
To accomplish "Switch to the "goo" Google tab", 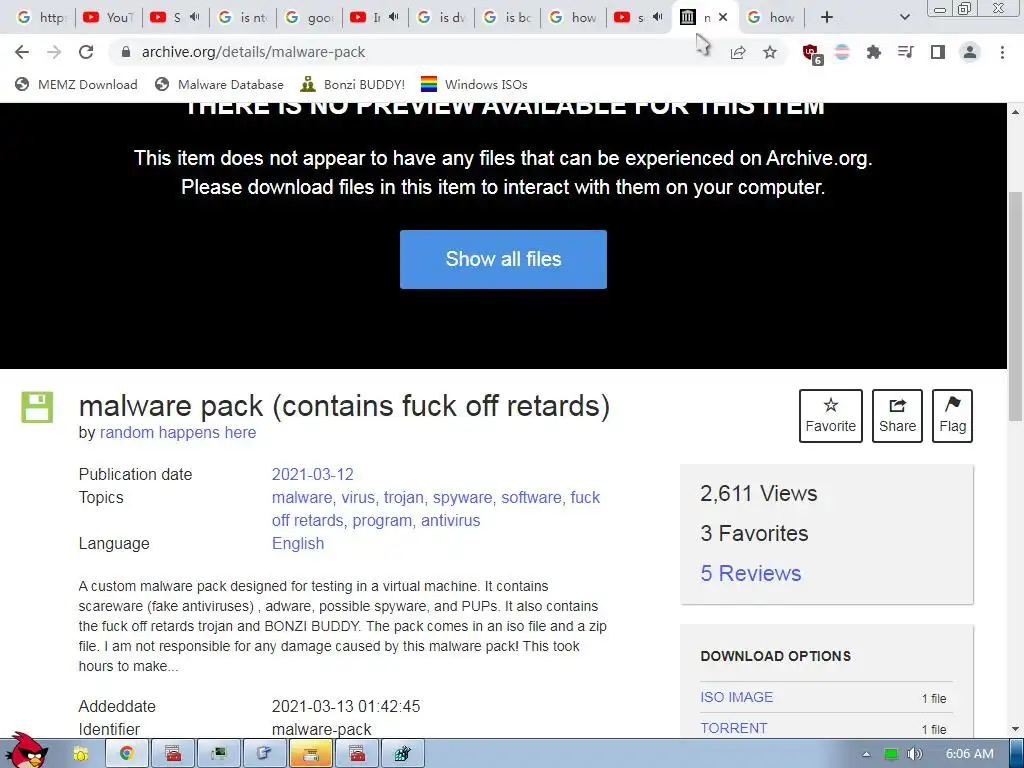I will pyautogui.click(x=310, y=18).
